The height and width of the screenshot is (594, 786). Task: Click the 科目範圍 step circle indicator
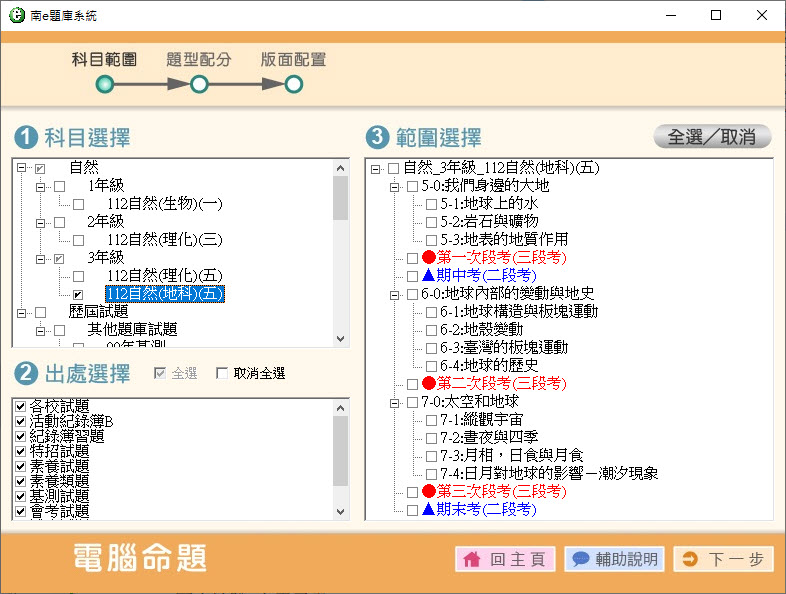[x=105, y=85]
